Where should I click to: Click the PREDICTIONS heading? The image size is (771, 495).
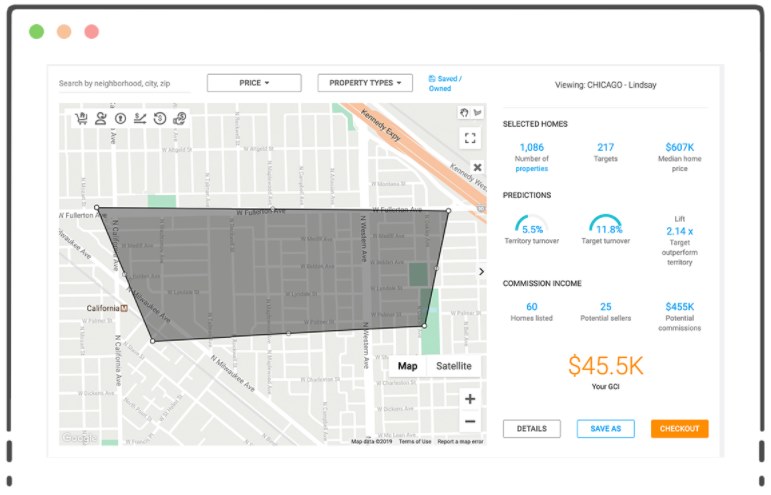(x=527, y=195)
